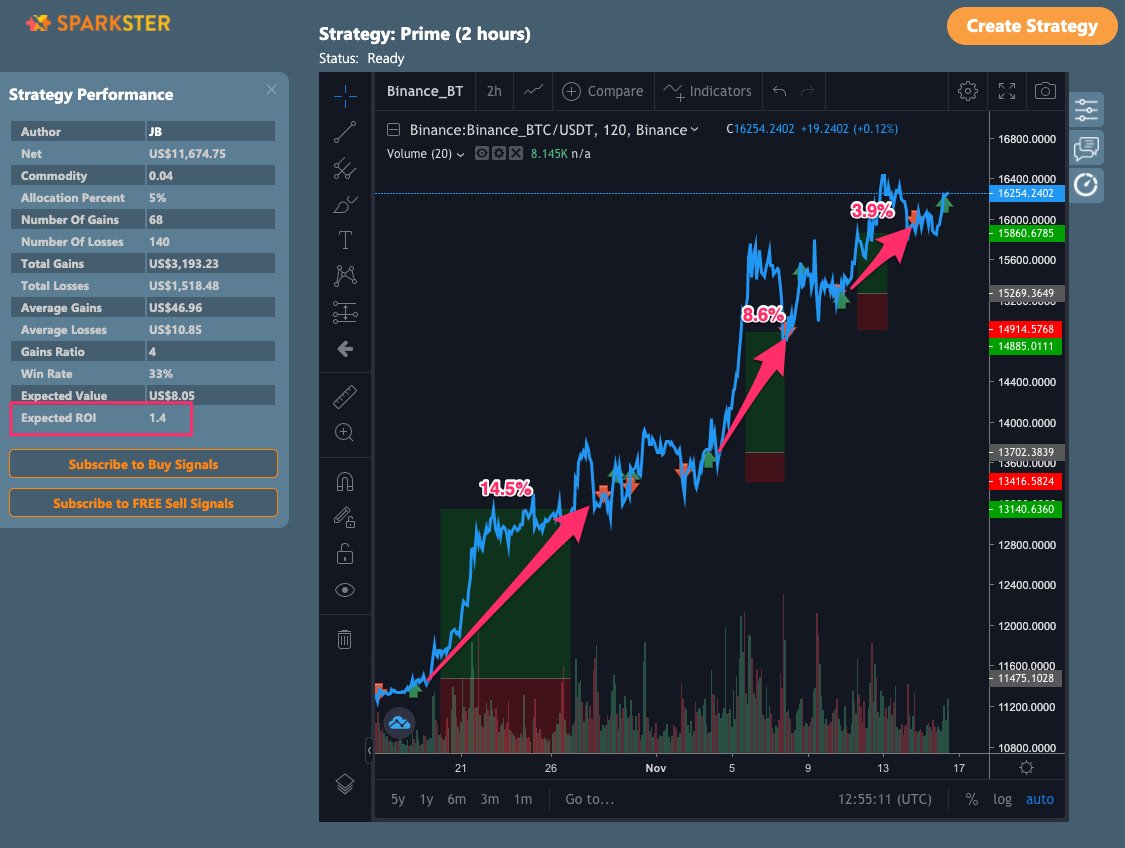The height and width of the screenshot is (848, 1125).
Task: Open the strategy sliders settings icon
Action: point(1086,110)
